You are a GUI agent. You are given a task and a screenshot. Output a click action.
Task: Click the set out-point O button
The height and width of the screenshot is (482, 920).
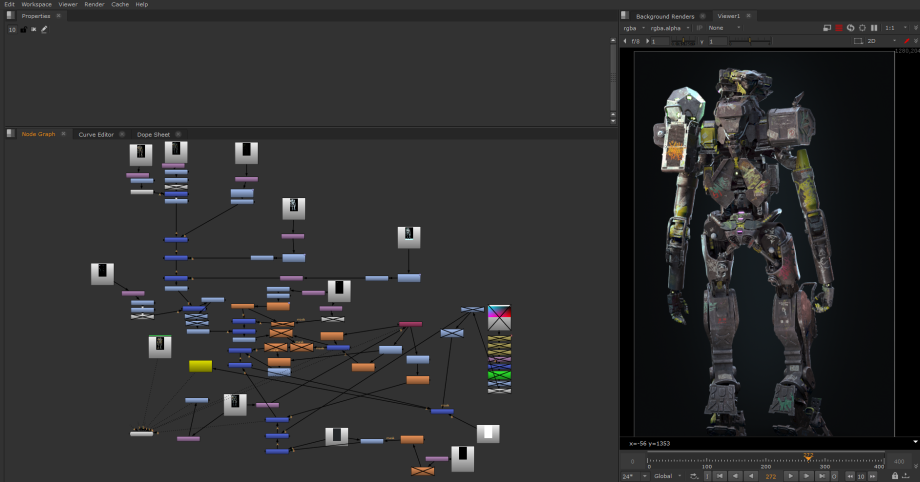834,476
